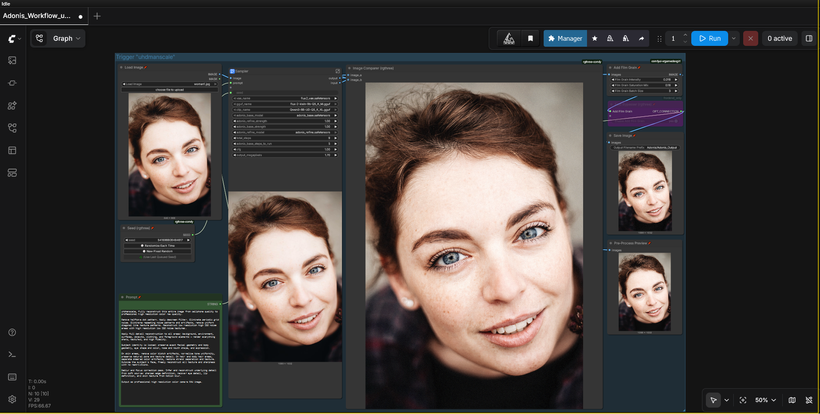The width and height of the screenshot is (820, 414).
Task: Click the Sampler node expand icon
Action: tap(338, 71)
